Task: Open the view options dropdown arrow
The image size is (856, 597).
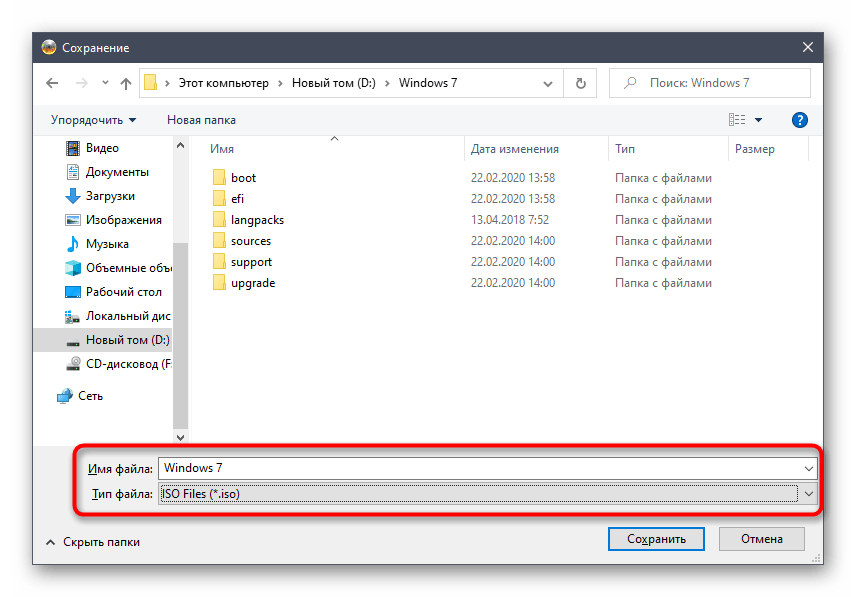Action: (758, 120)
